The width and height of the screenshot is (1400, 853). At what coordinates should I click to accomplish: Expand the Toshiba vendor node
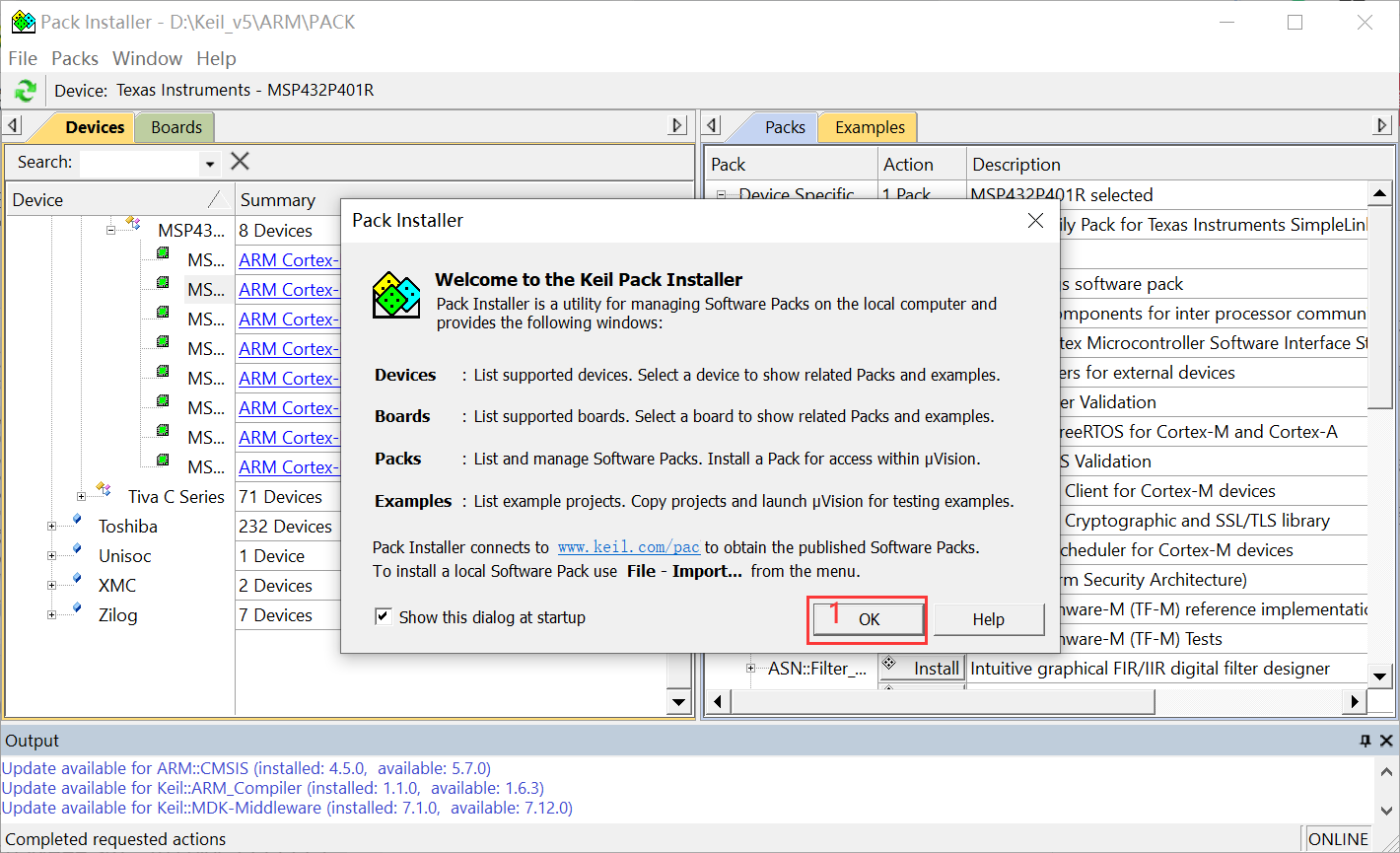(x=52, y=526)
